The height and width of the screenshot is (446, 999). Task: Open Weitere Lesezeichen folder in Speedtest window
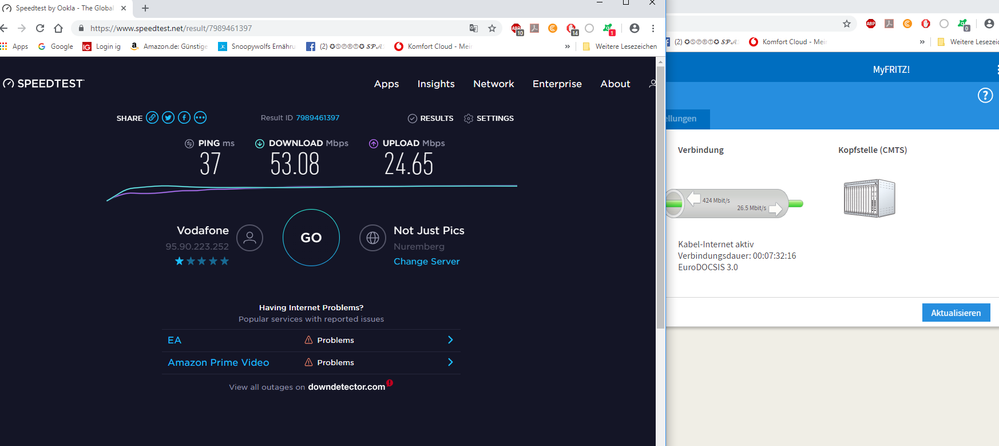[619, 46]
